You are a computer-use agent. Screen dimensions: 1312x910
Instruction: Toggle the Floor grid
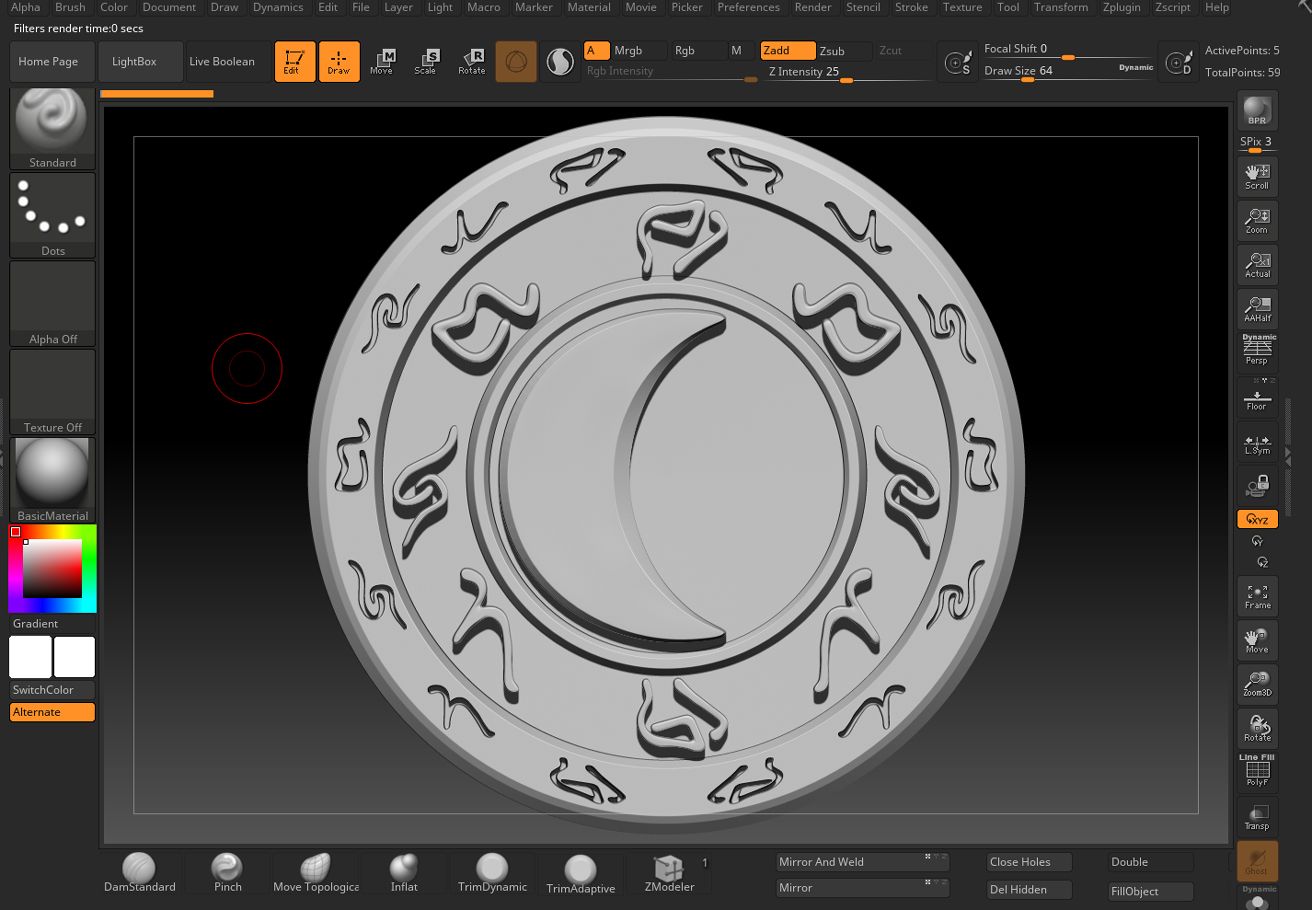point(1257,397)
